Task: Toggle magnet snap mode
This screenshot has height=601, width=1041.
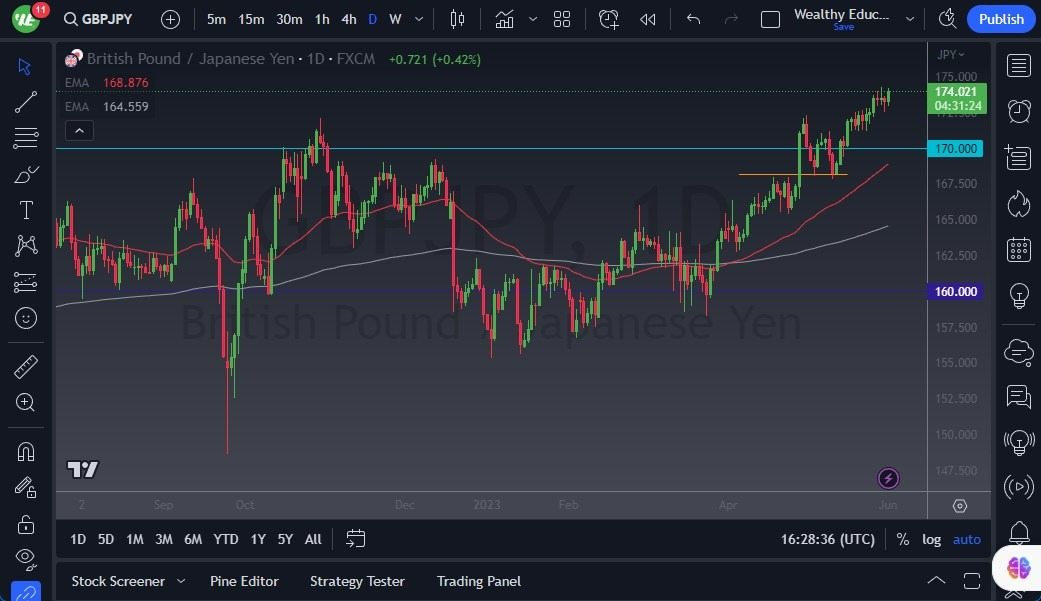Action: [25, 451]
